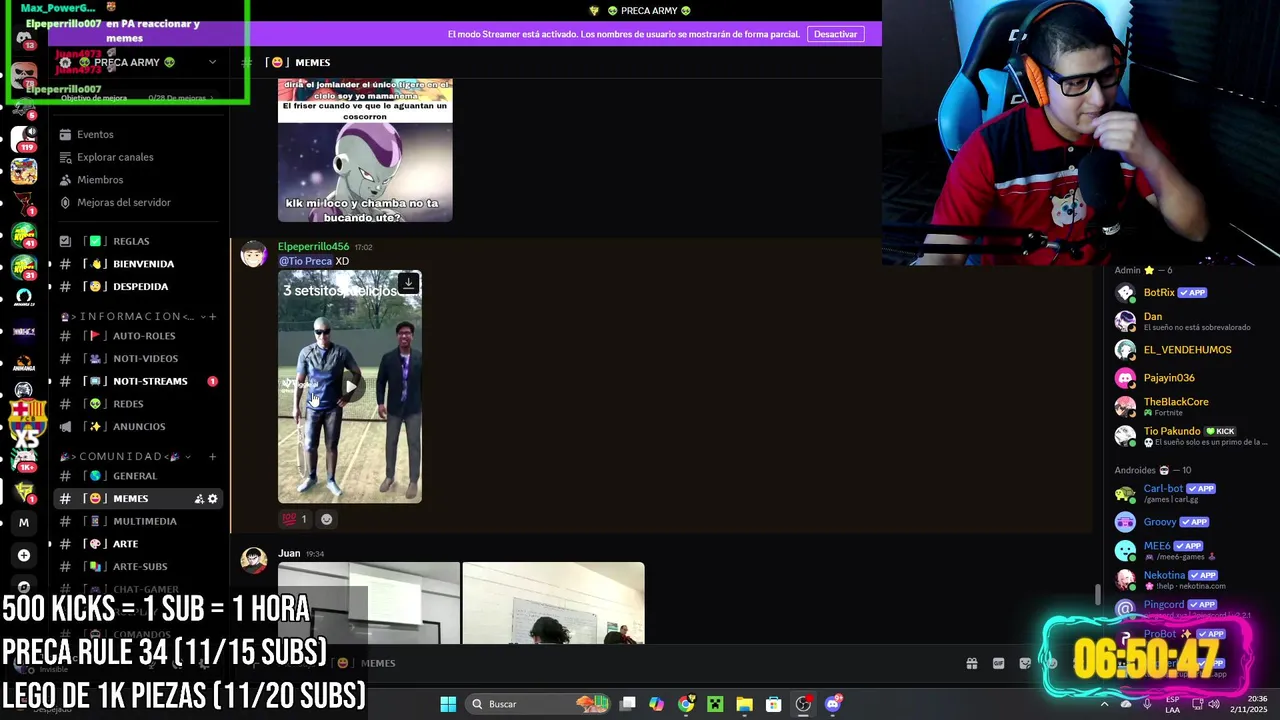
Task: Open the FC Barcelona crest server icon
Action: [x=27, y=420]
